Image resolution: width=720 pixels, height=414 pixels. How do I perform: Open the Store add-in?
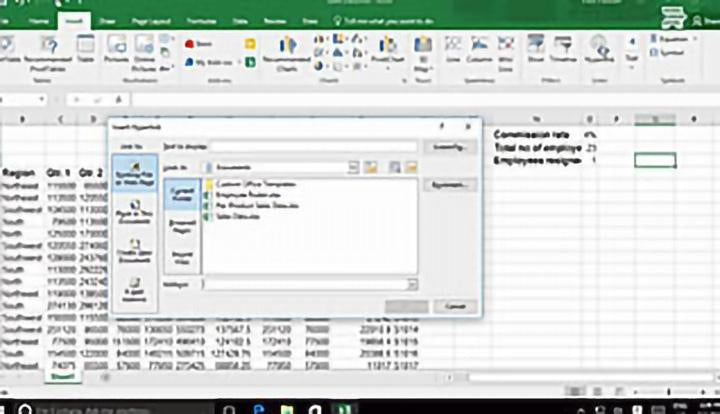(x=198, y=44)
